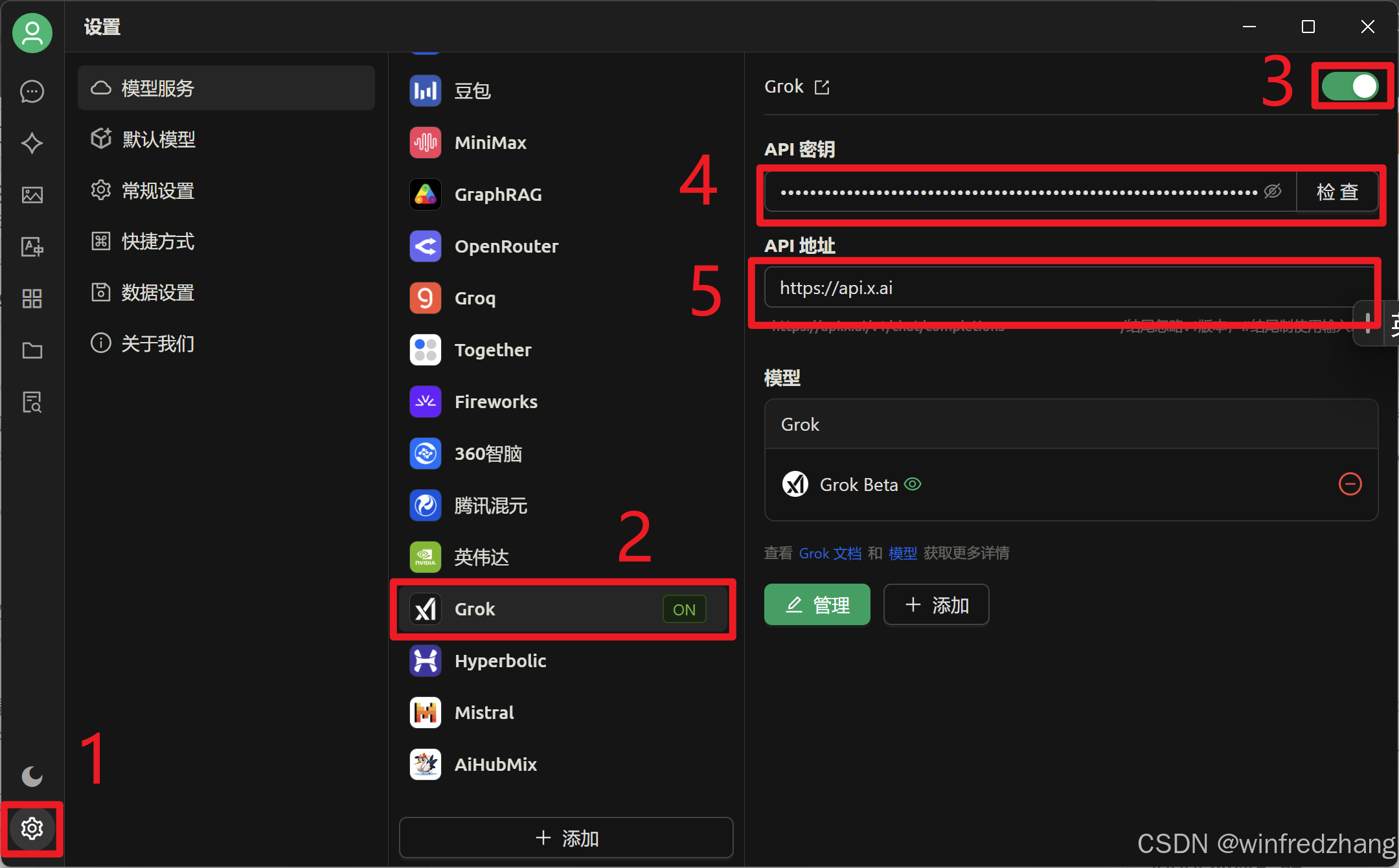Remove Grok Beta model with minus icon
Viewport: 1399px width, 868px height.
click(x=1350, y=484)
